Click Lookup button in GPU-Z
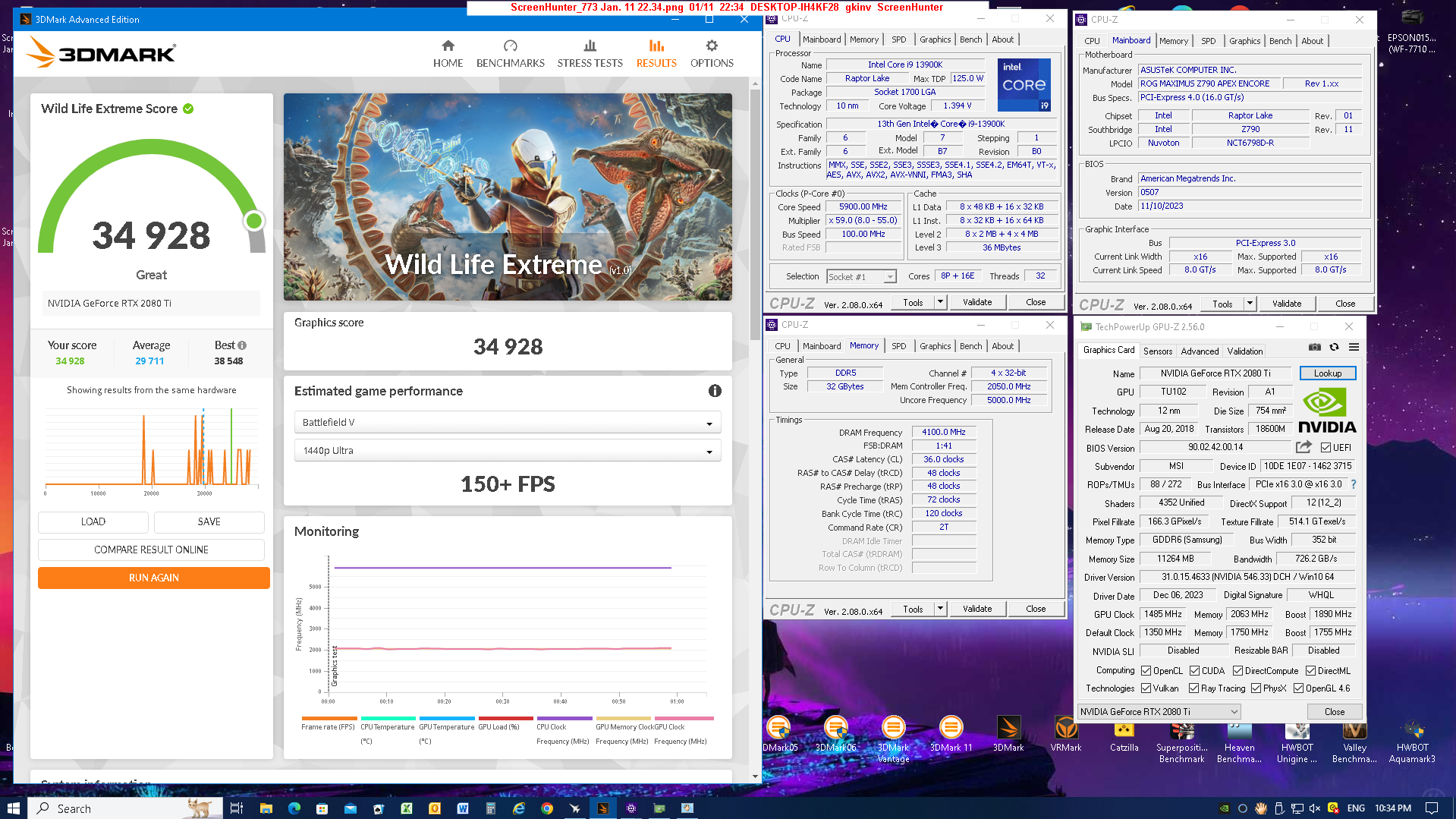 [1328, 373]
